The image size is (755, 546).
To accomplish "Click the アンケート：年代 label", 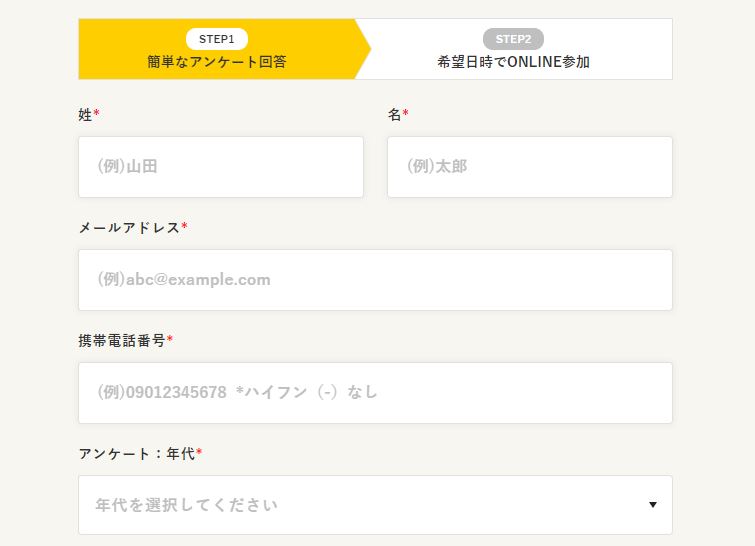I will (136, 454).
